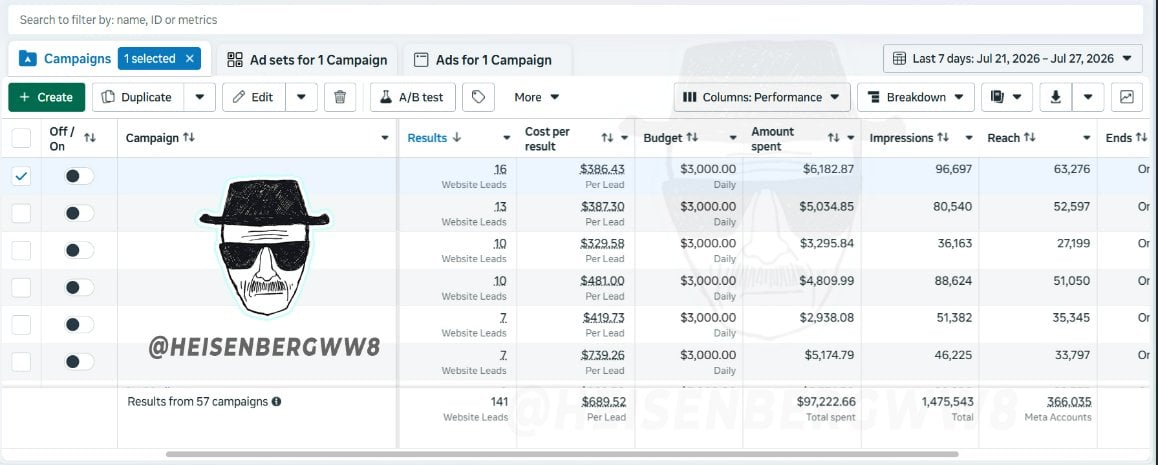Click the Edit button
The image size is (1158, 465).
(254, 97)
